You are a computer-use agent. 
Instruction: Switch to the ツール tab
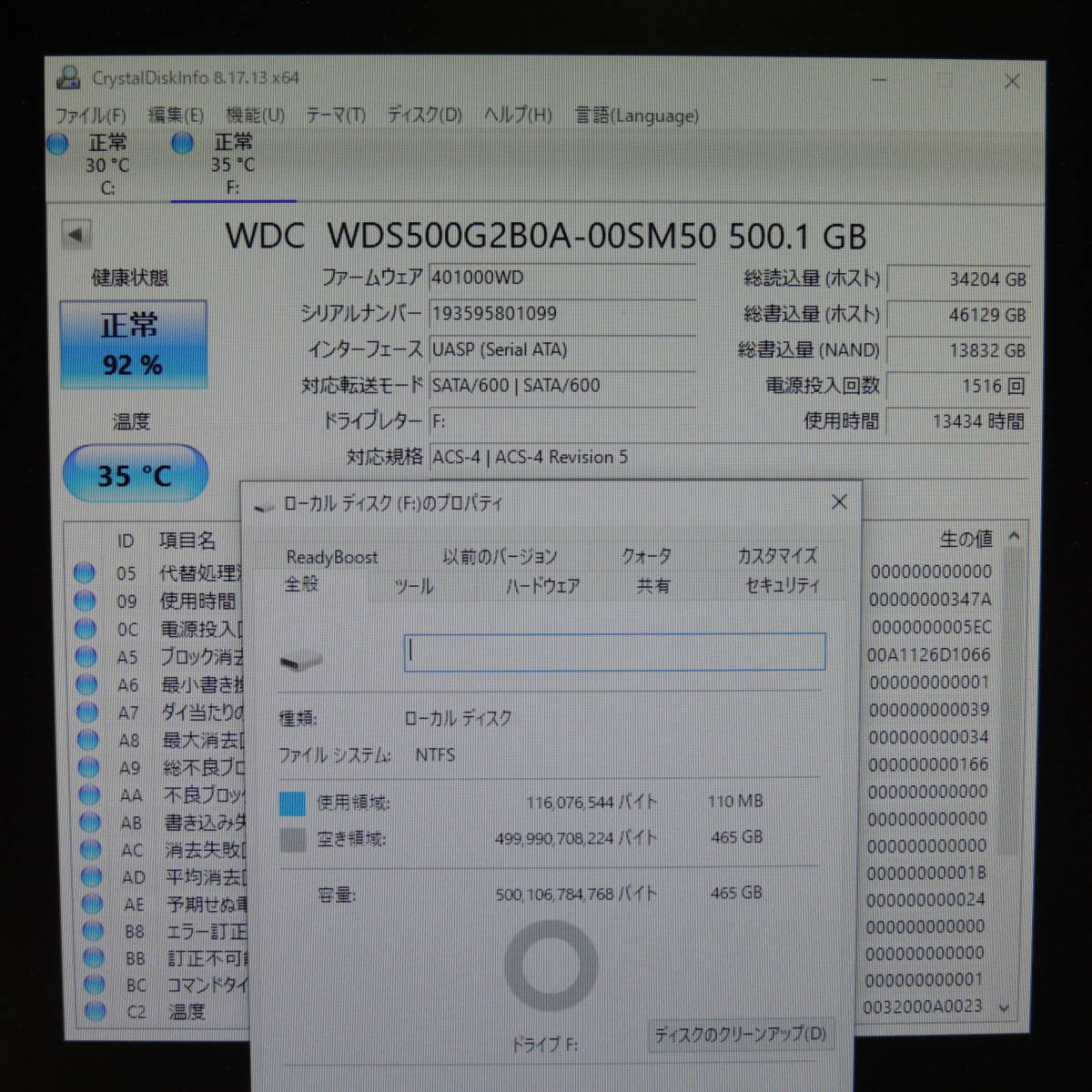pyautogui.click(x=414, y=587)
